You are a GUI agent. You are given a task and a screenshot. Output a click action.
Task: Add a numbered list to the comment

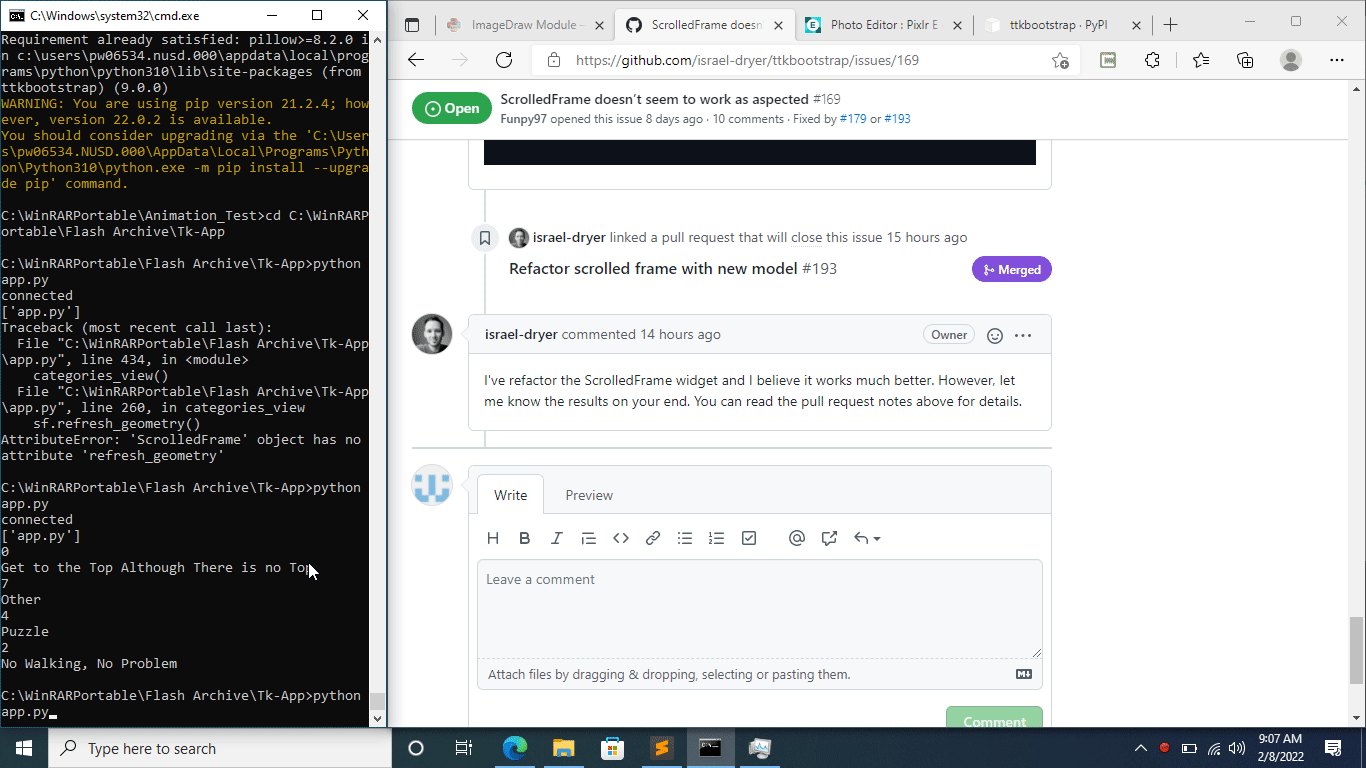pos(717,538)
